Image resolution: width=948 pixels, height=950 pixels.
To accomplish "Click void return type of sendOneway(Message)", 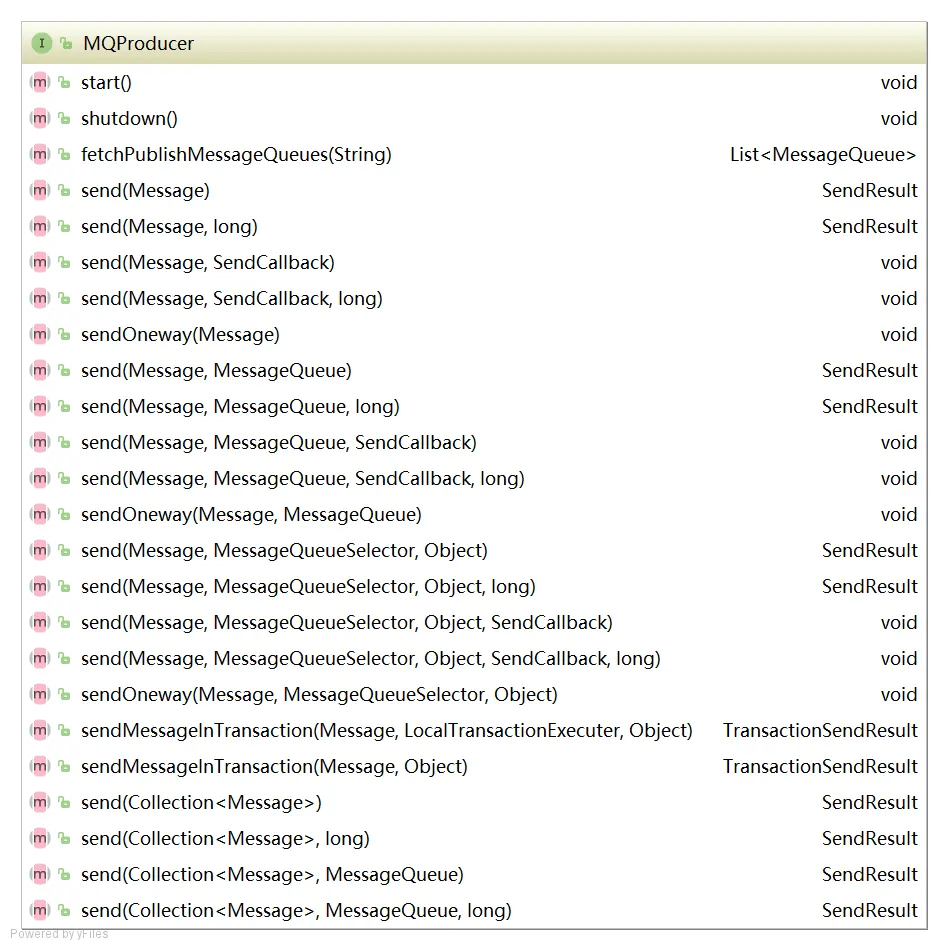I will (899, 334).
